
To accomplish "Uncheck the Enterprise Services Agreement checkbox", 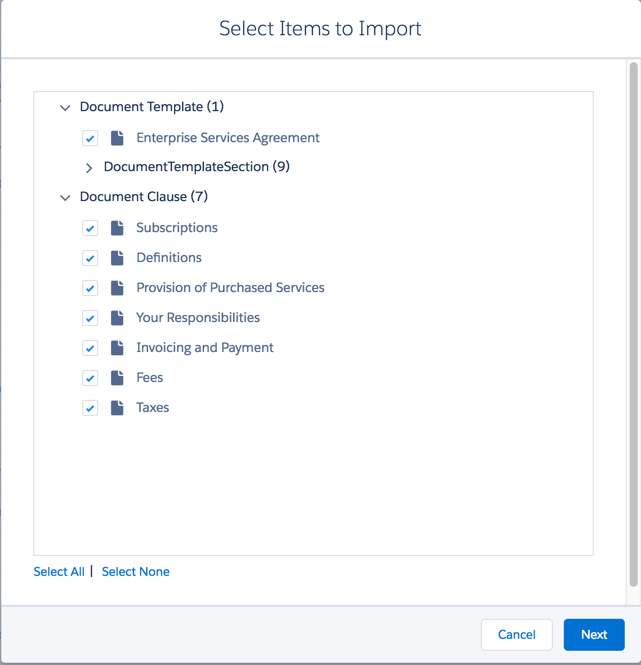I will [x=90, y=138].
